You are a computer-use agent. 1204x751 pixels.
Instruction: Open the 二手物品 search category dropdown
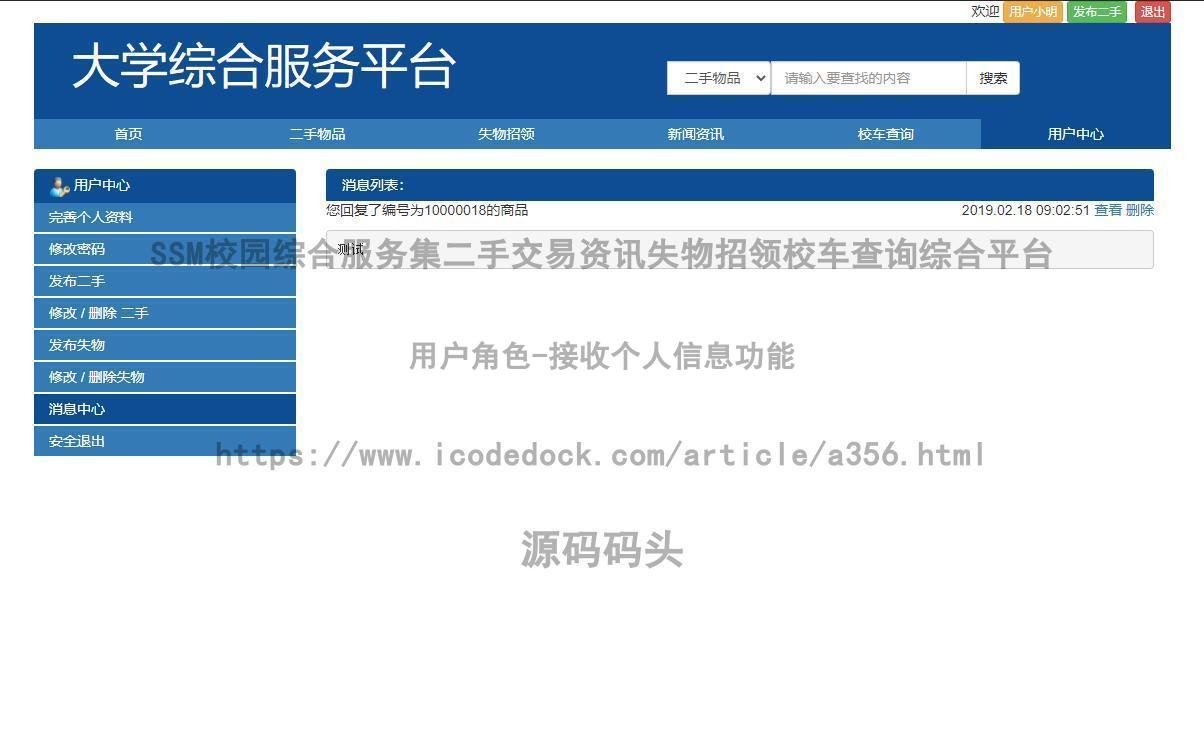(x=718, y=78)
